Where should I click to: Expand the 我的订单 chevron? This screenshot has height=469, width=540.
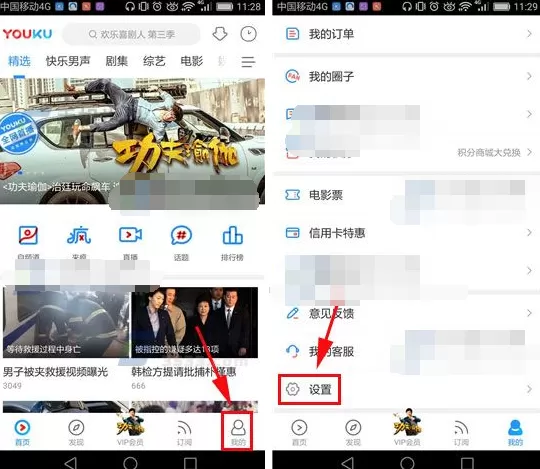(529, 34)
